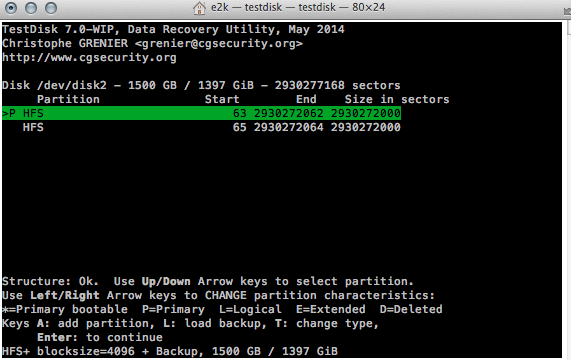This screenshot has height=360, width=571.
Task: Click 'L: load backup' key hint
Action: [x=214, y=323]
